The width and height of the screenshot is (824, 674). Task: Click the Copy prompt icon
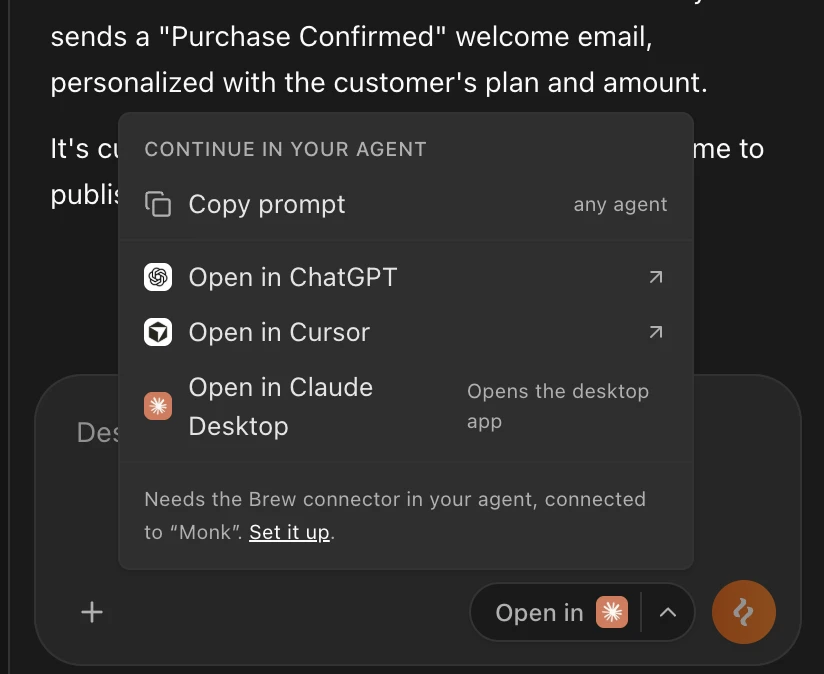[x=158, y=204]
